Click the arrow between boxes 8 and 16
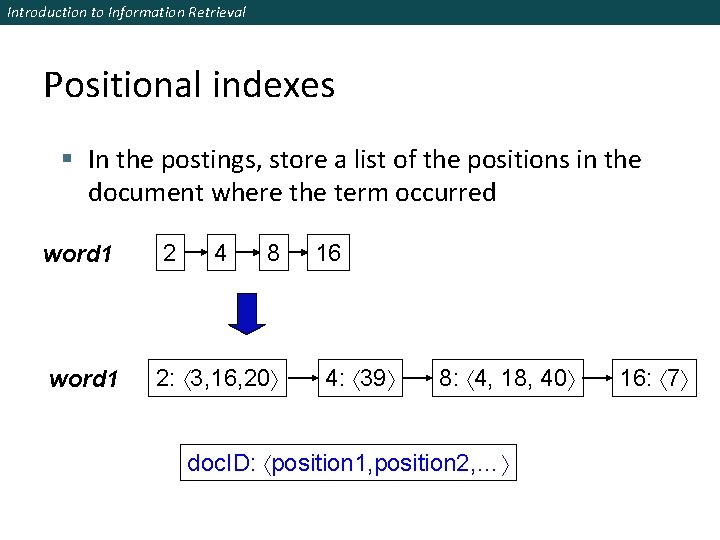Viewport: 720px width, 540px height. pyautogui.click(x=298, y=252)
